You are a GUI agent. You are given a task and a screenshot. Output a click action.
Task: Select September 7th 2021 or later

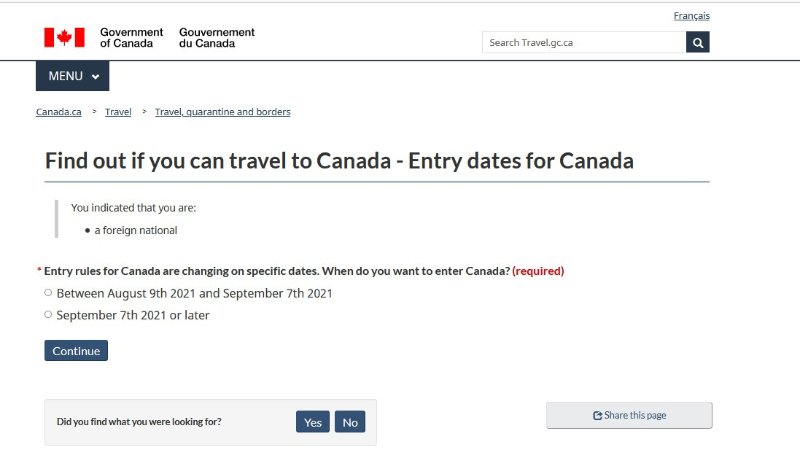(x=48, y=314)
